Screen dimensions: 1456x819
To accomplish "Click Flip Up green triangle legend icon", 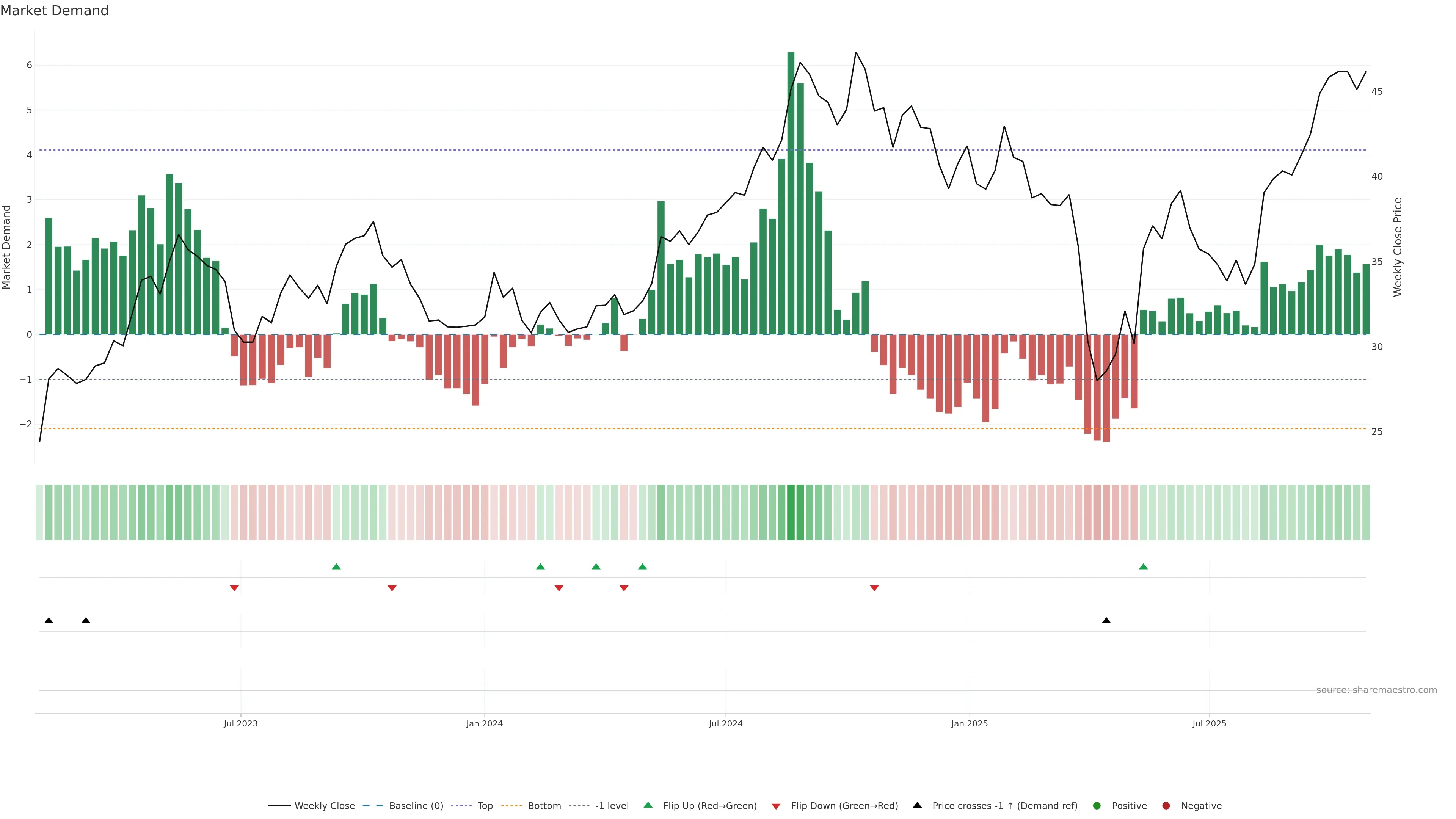I will point(648,805).
